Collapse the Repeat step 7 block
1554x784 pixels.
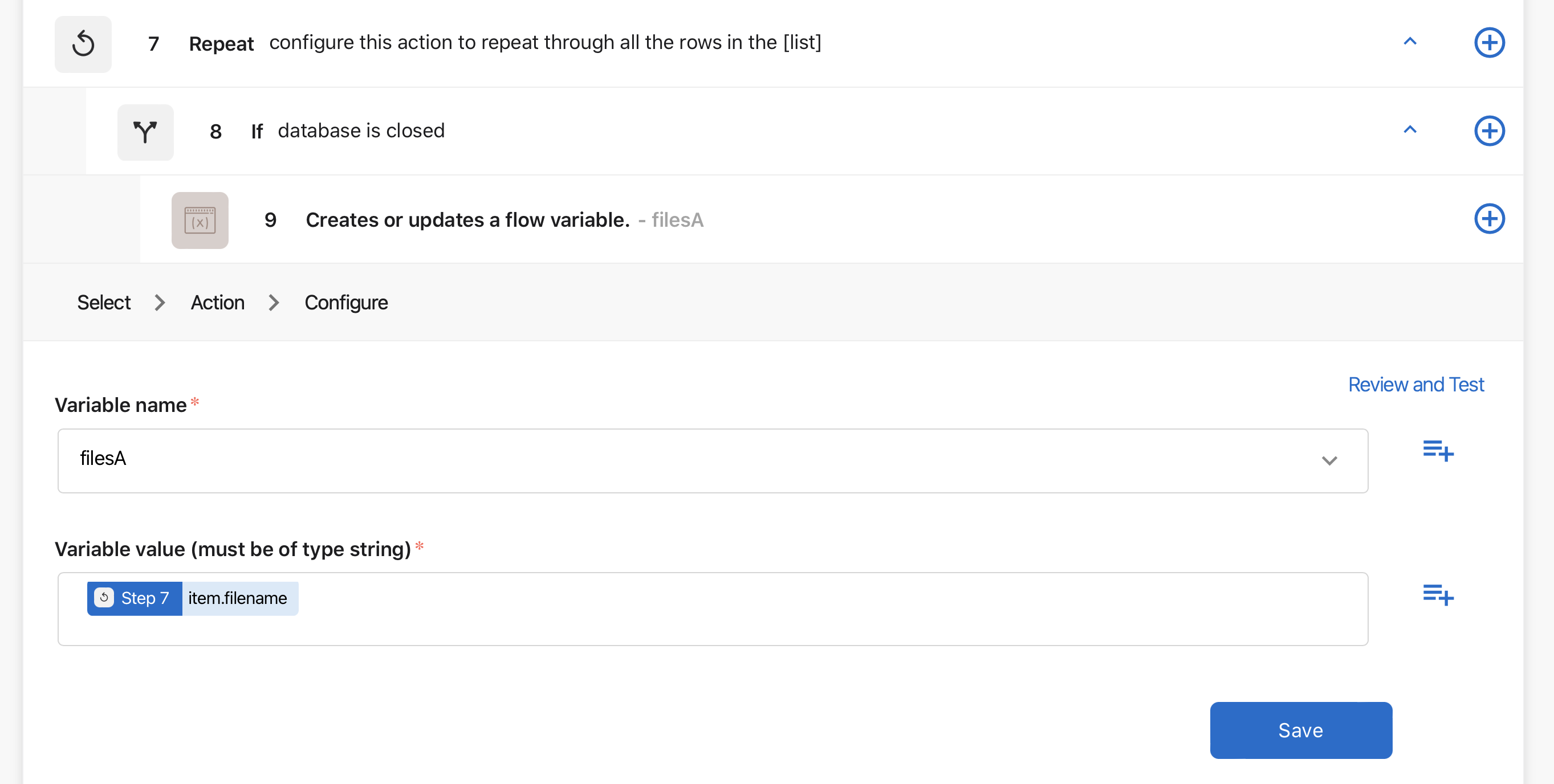tap(1410, 42)
